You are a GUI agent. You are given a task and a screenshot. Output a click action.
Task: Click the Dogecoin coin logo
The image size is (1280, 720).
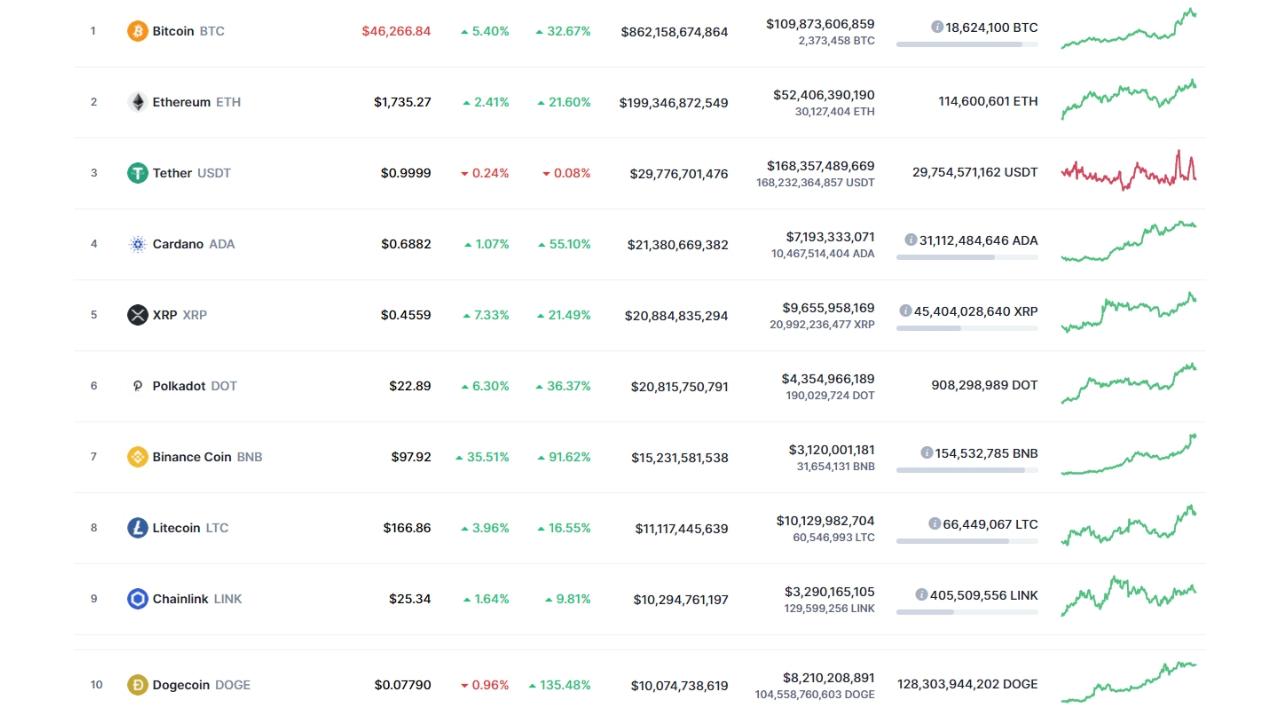[137, 685]
